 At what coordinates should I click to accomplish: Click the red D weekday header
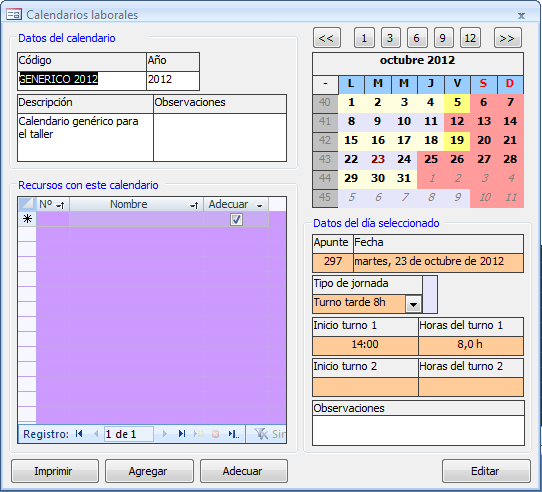click(x=510, y=84)
